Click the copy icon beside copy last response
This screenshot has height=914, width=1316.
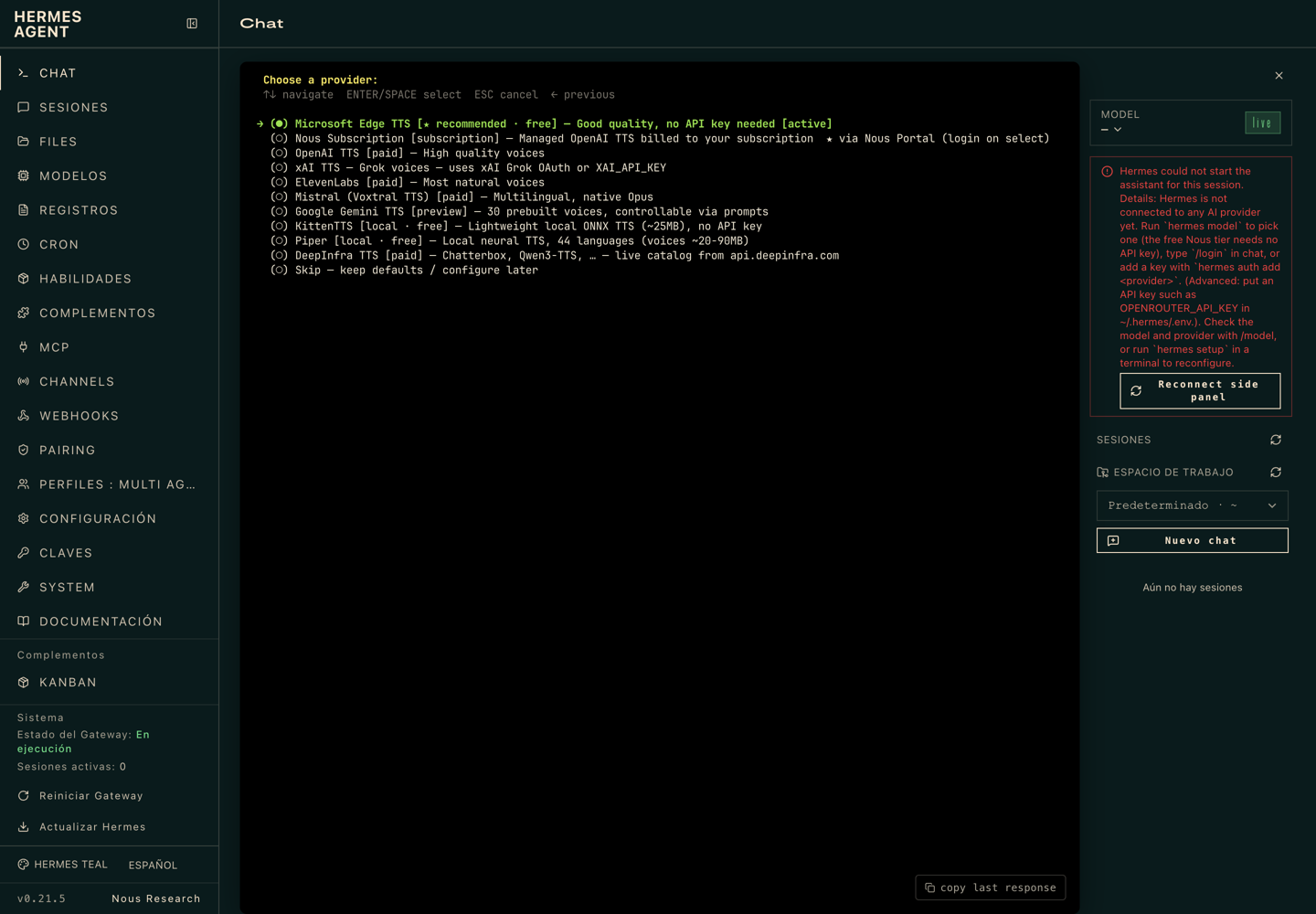[x=930, y=887]
